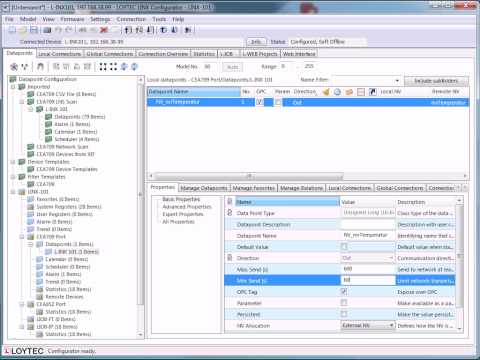
Task: Select Expert Properties in the properties list
Action: pyautogui.click(x=183, y=214)
